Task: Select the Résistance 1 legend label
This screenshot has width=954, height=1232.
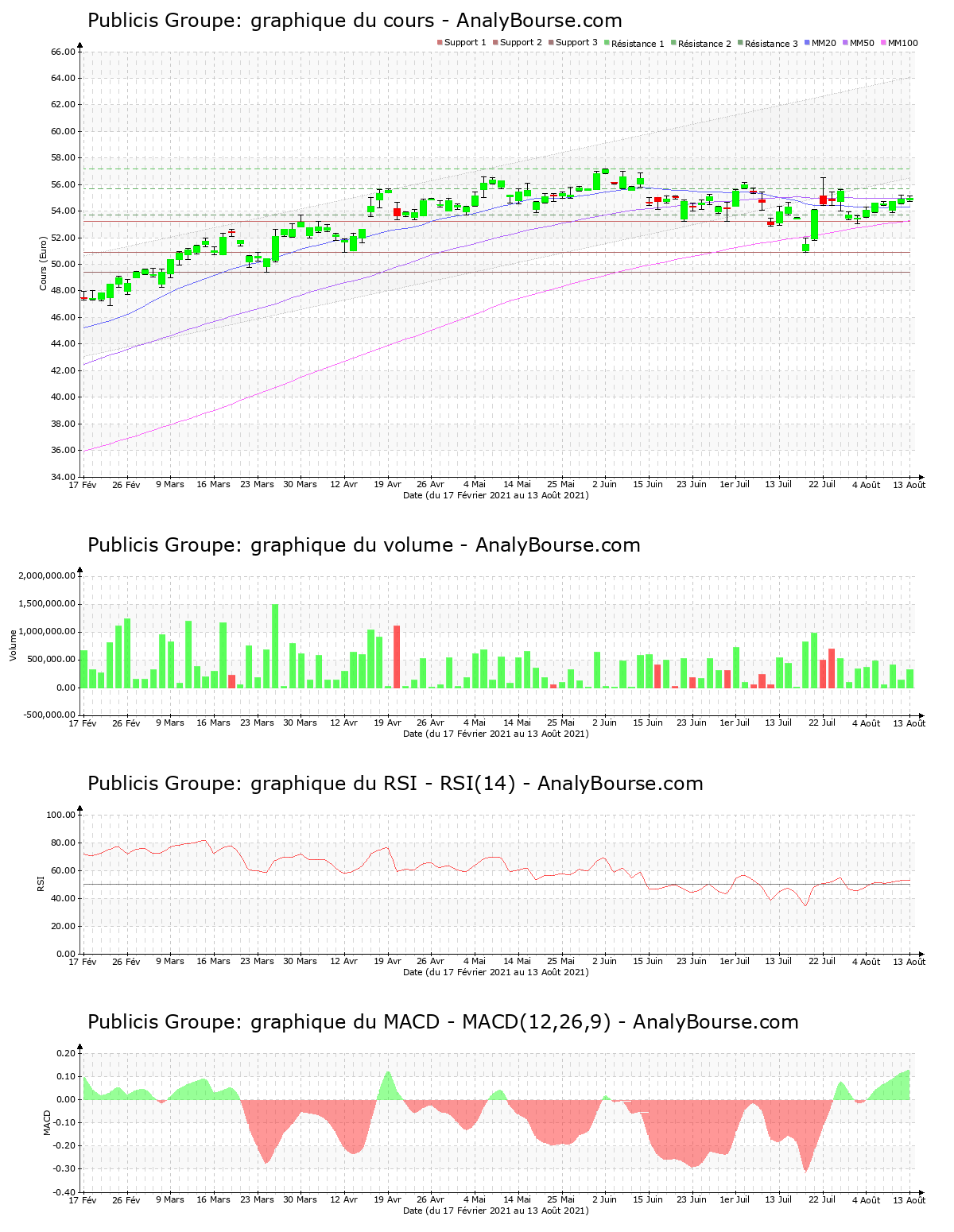Action: click(x=638, y=44)
